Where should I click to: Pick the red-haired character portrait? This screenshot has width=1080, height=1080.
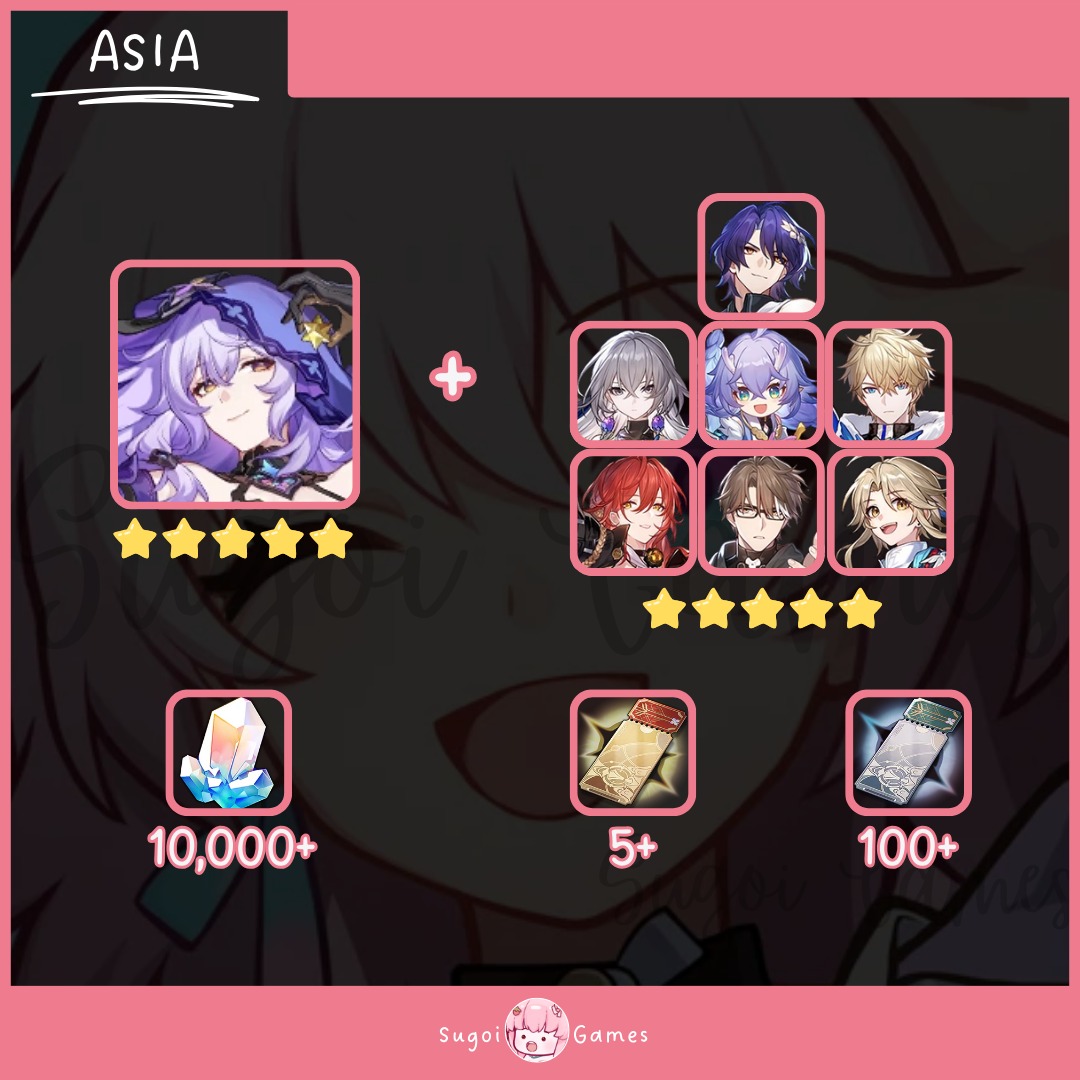tap(634, 512)
